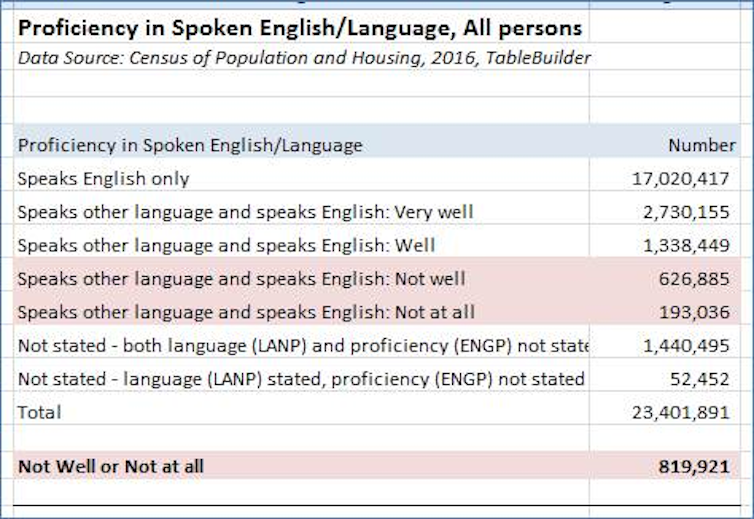The image size is (754, 519).
Task: Click the highlighted value 626,885
Action: [x=695, y=279]
